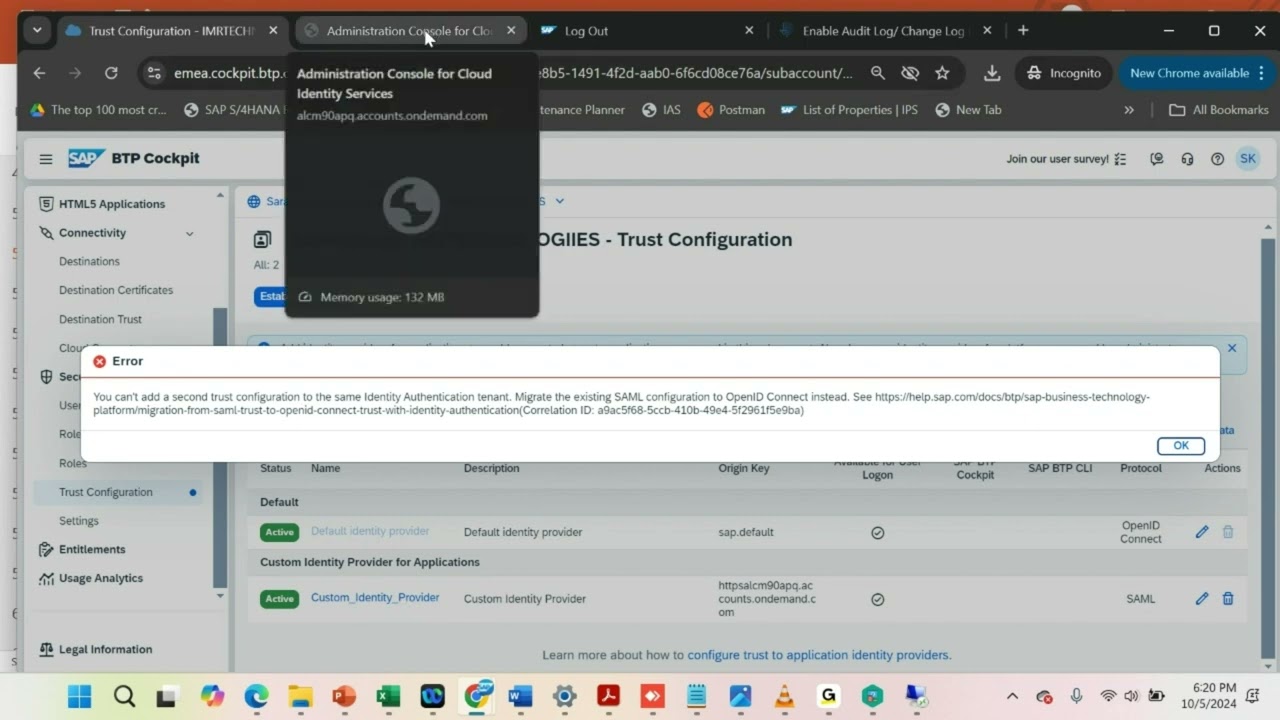Switch to the Trust Configuration browser tab

[x=172, y=31]
